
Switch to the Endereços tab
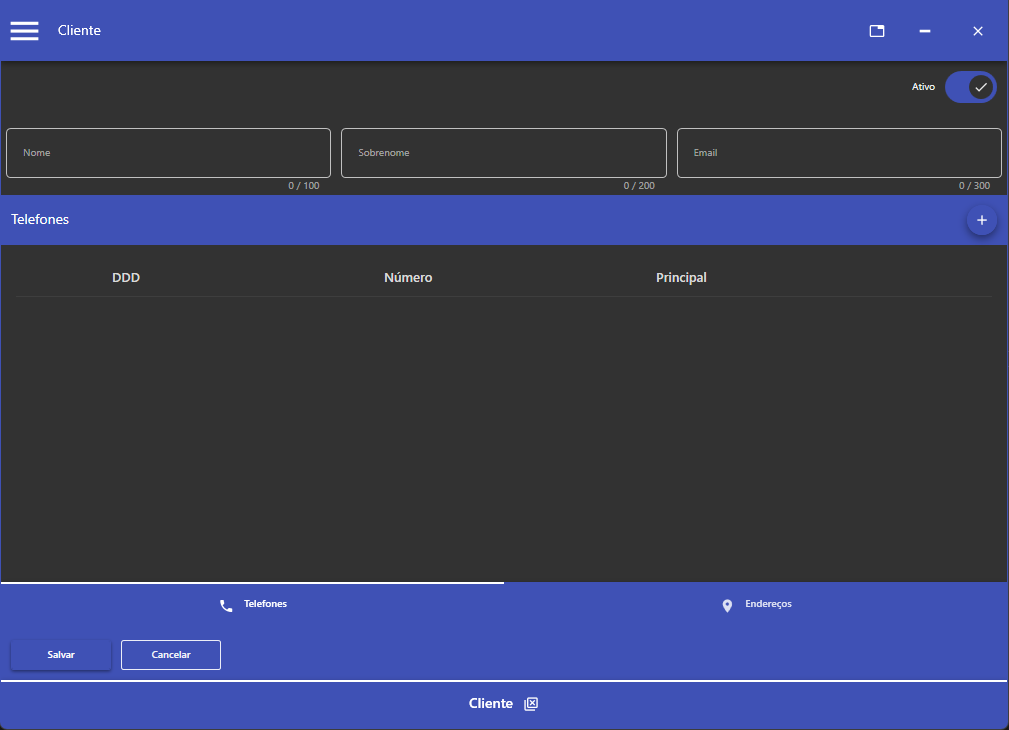click(x=756, y=605)
